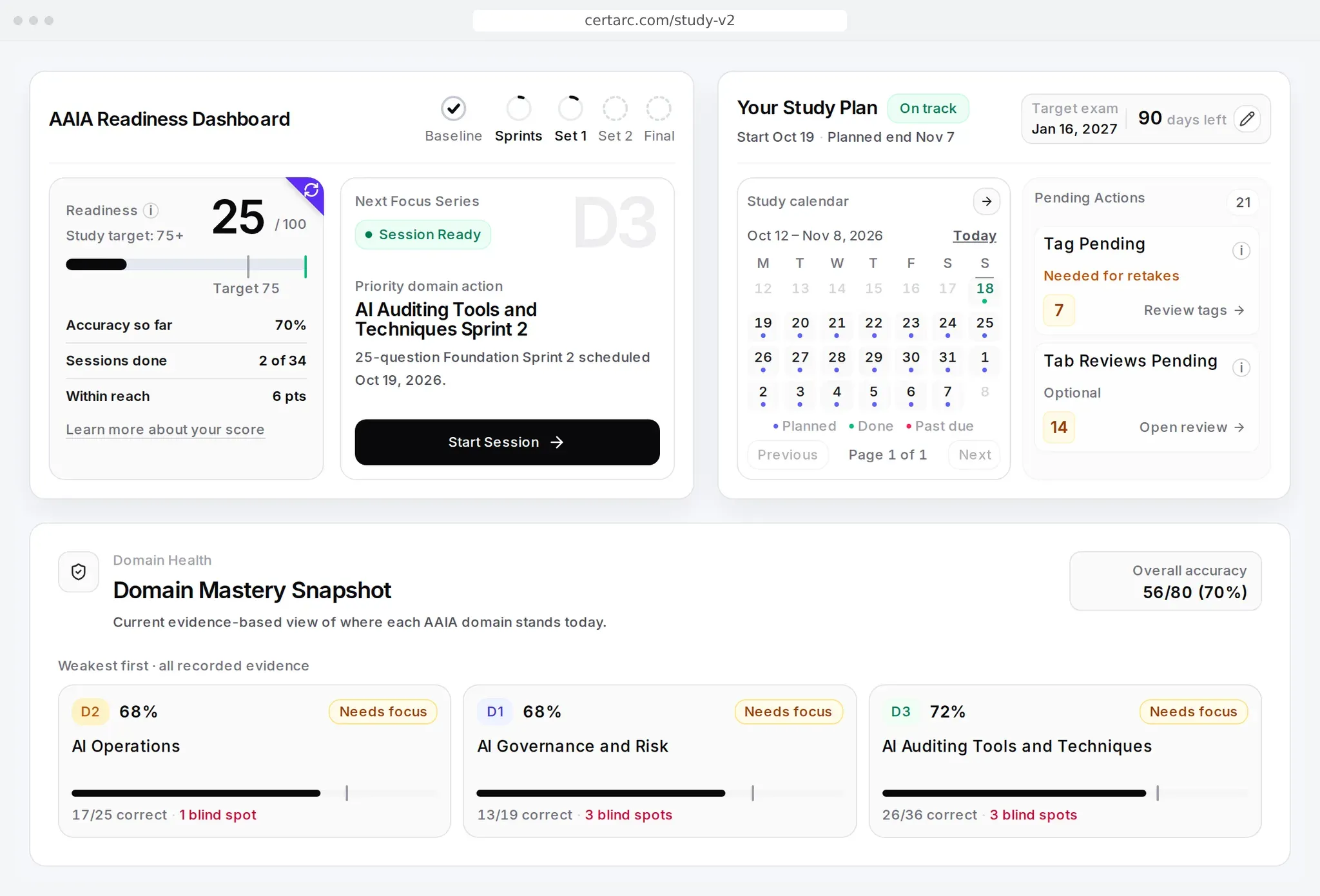Click 'Needed for retakes' text
Viewport: 1320px width, 896px height.
1111,276
